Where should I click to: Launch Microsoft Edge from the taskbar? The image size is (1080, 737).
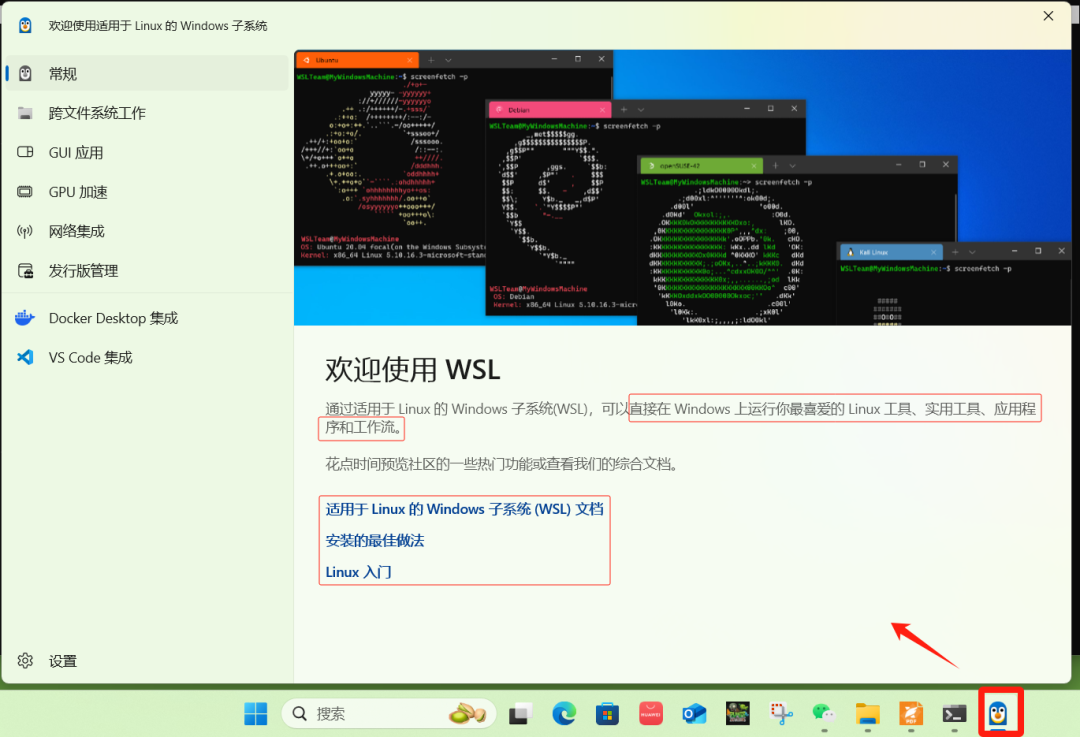pos(564,714)
